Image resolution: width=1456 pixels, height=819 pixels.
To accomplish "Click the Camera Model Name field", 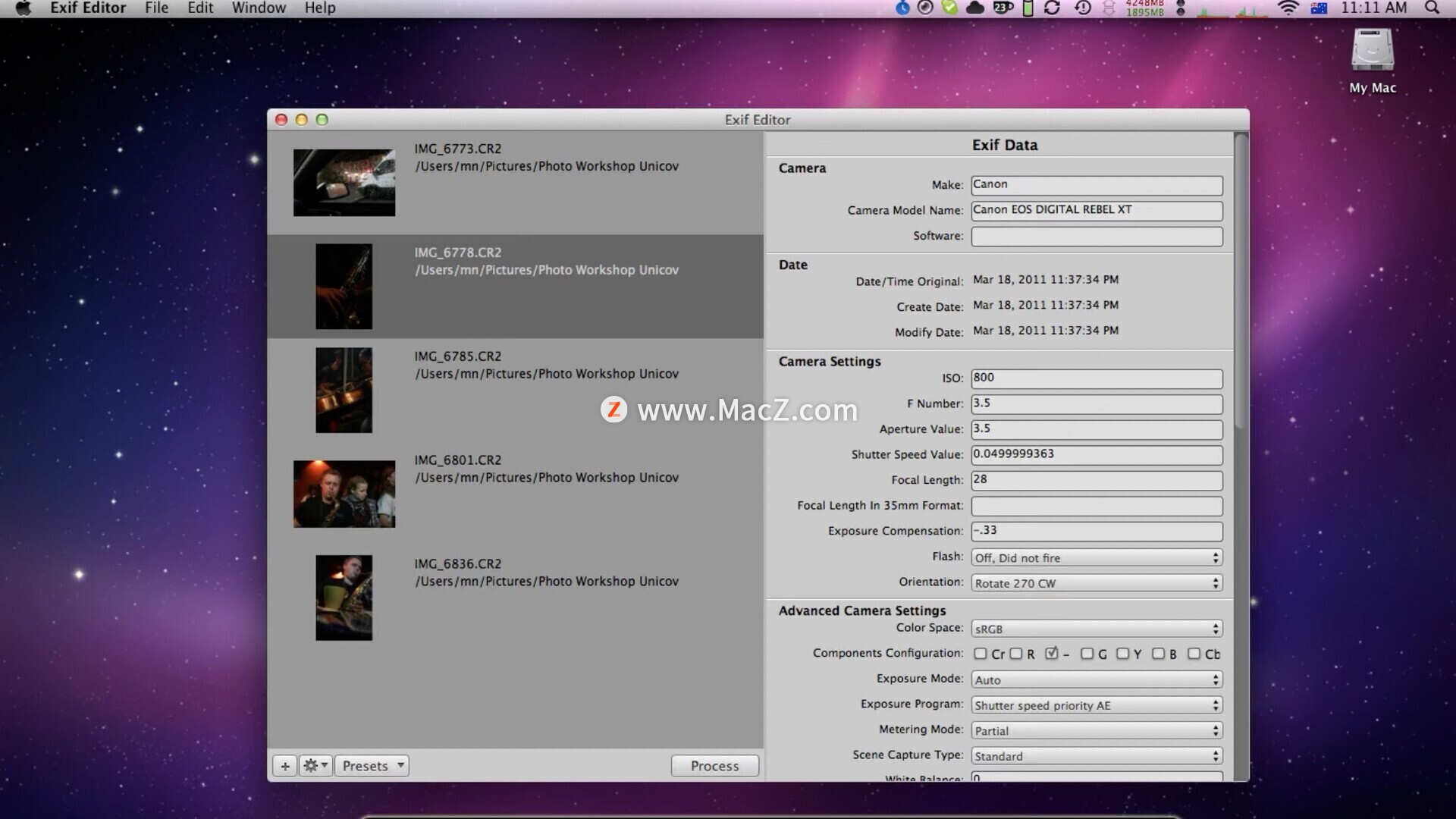I will (x=1097, y=211).
